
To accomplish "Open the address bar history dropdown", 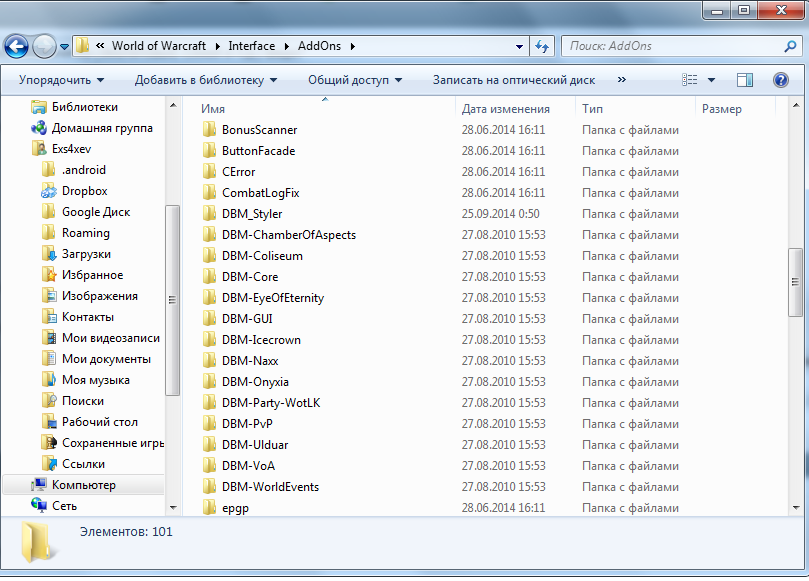I will (519, 46).
